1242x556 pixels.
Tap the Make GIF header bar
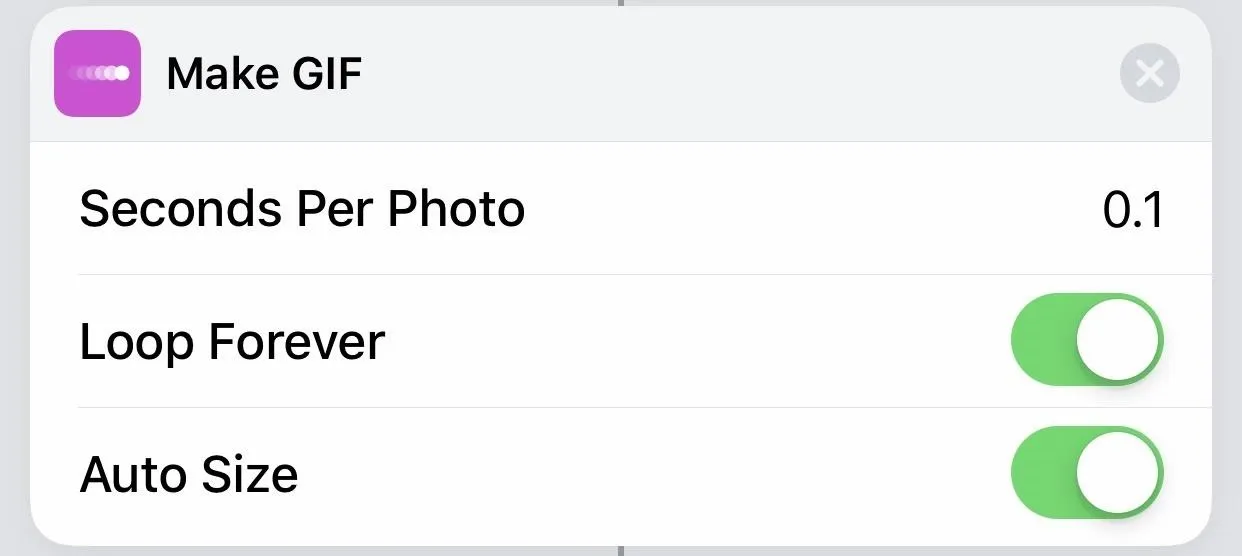point(620,75)
